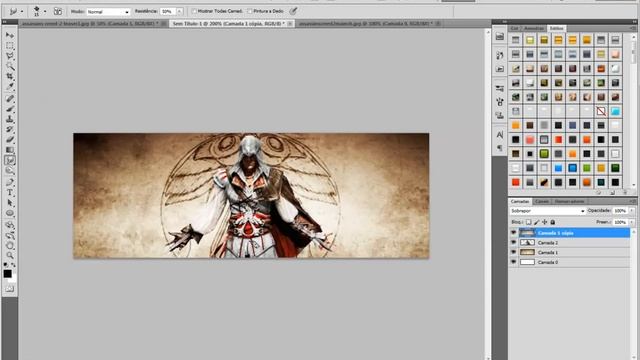Image resolution: width=640 pixels, height=360 pixels.
Task: Select the active Smudge tool
Action: tap(10, 160)
